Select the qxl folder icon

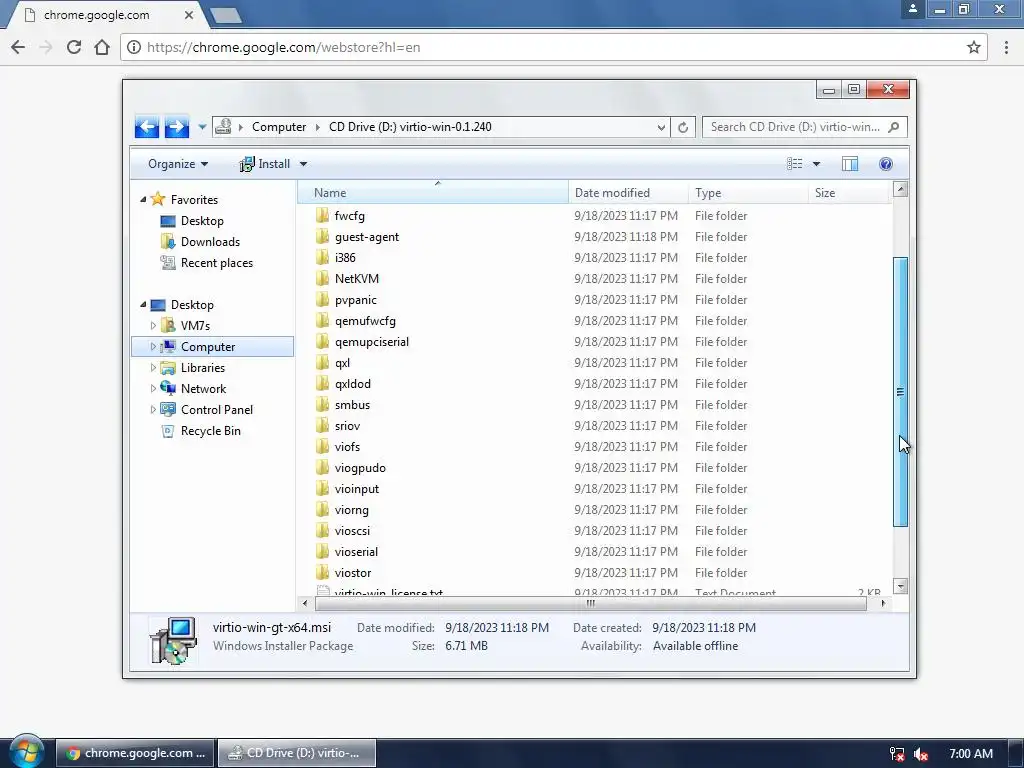point(322,362)
